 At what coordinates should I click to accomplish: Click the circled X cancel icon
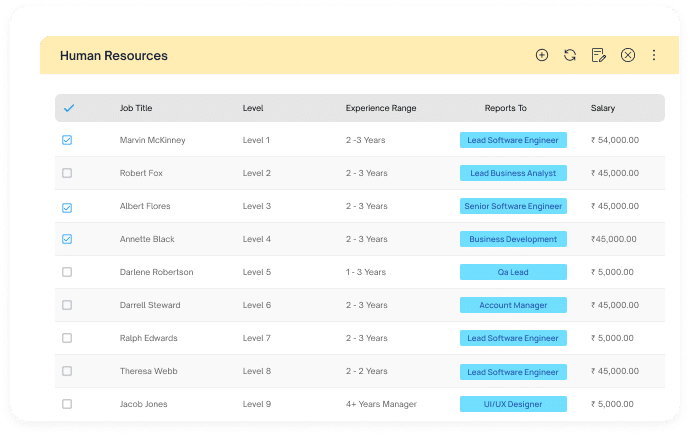[628, 55]
